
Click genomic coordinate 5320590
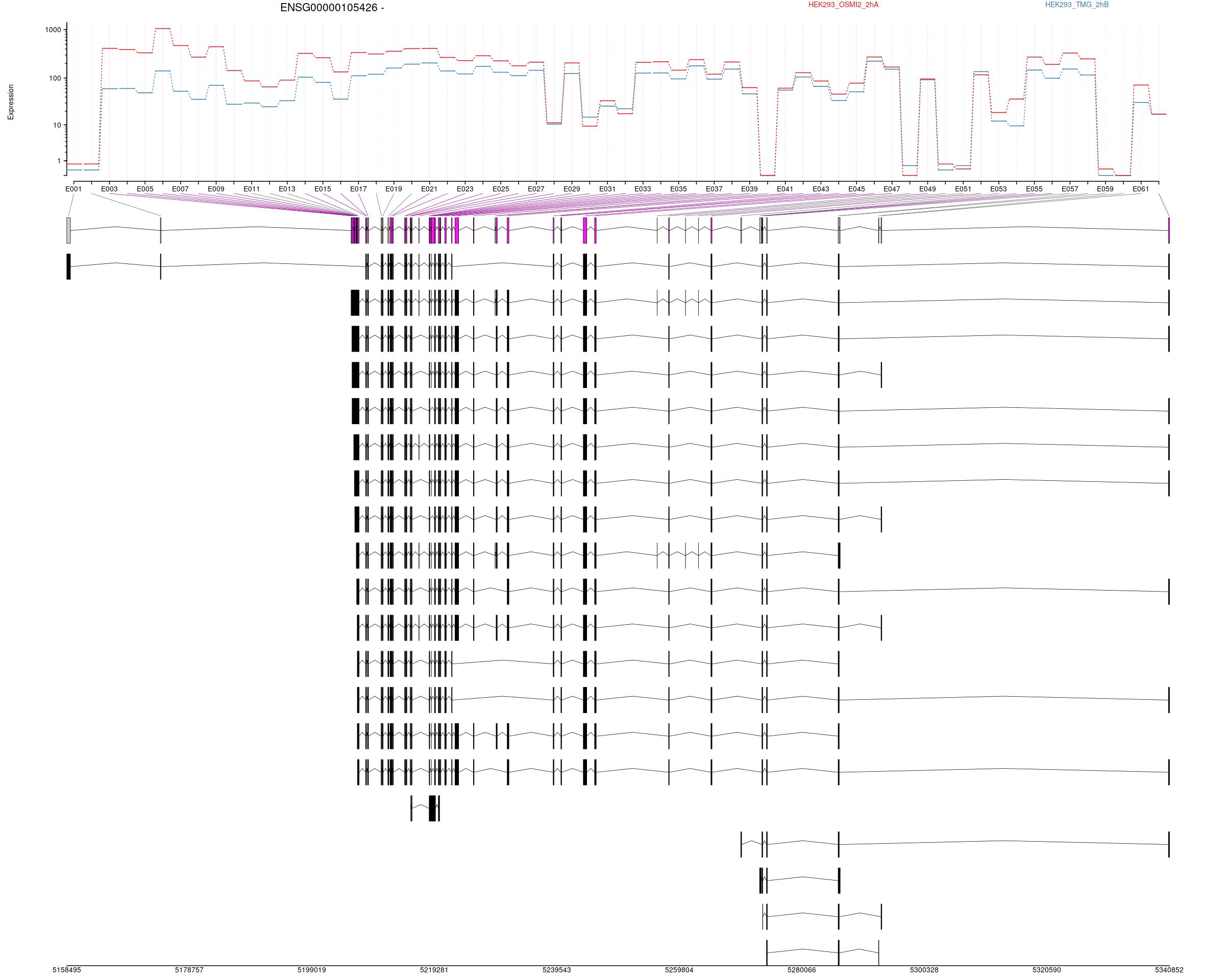point(1046,970)
